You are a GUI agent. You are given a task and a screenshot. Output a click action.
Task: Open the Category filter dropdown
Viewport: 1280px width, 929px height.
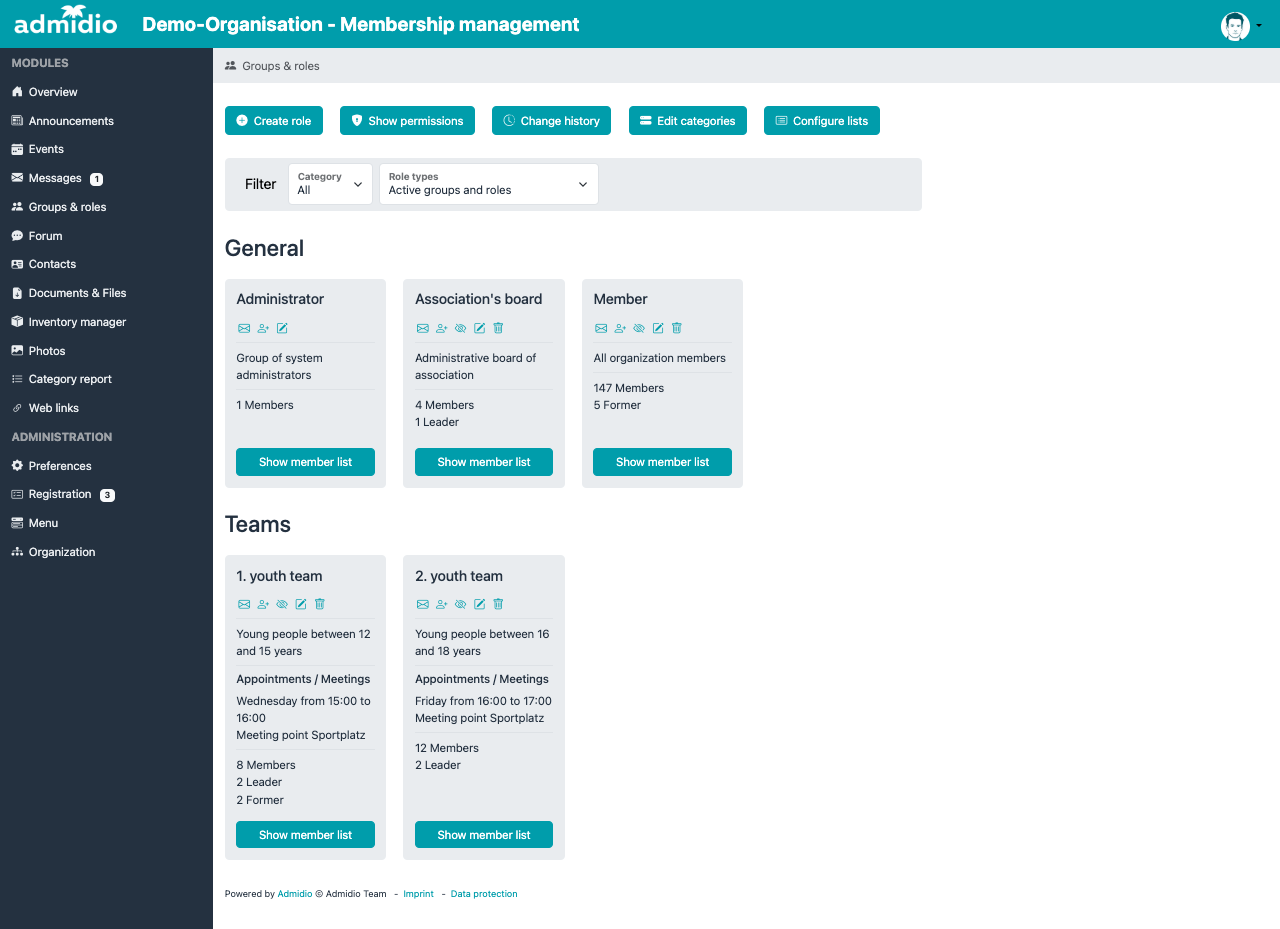click(x=330, y=184)
